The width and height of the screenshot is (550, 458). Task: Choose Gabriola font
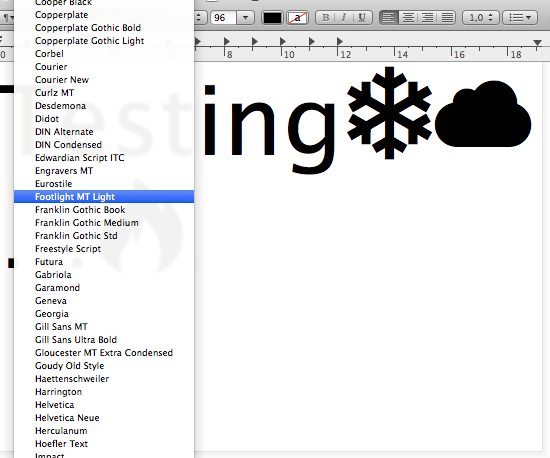coord(104,274)
